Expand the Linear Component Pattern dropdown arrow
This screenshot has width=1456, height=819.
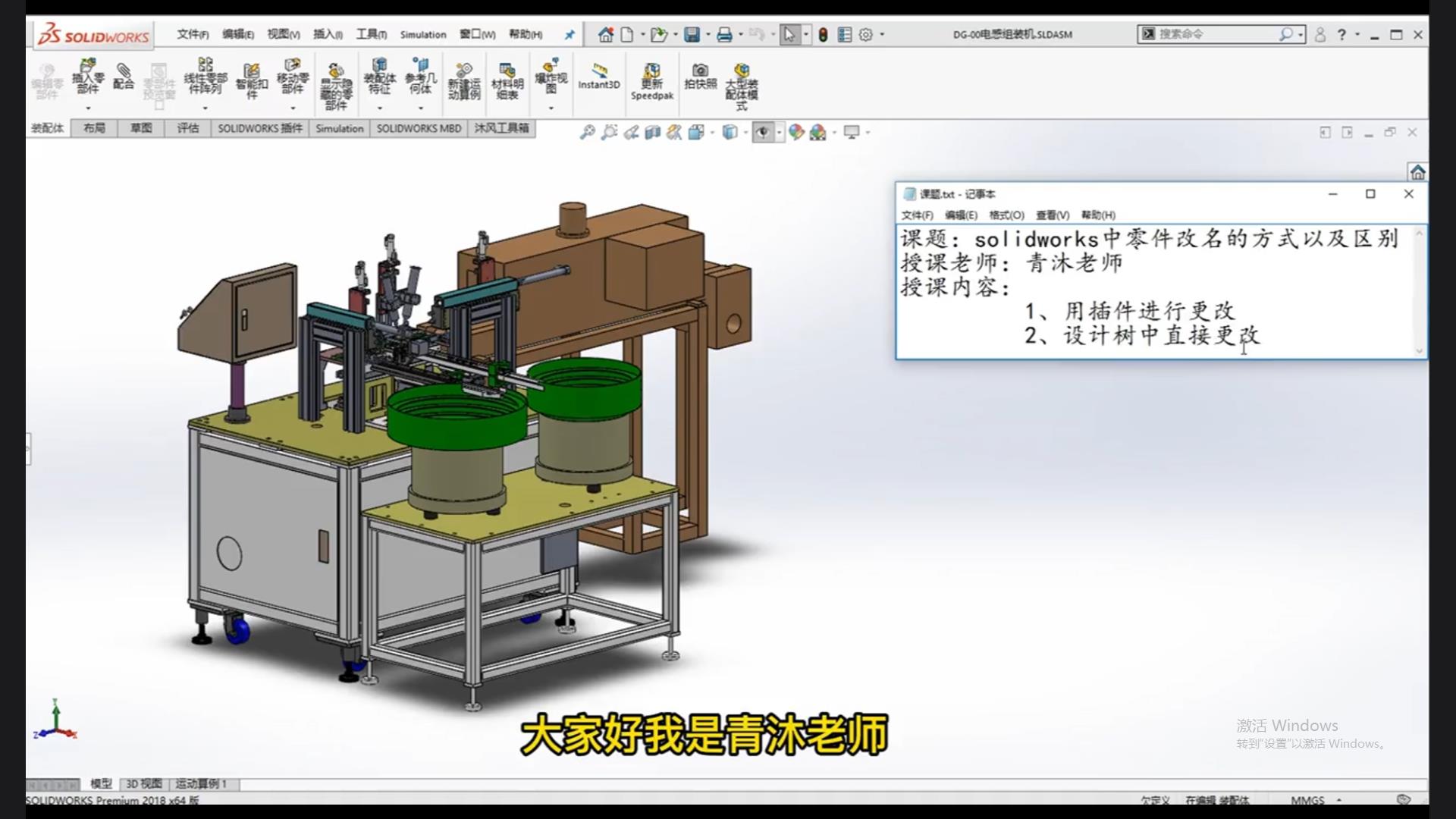(x=206, y=108)
